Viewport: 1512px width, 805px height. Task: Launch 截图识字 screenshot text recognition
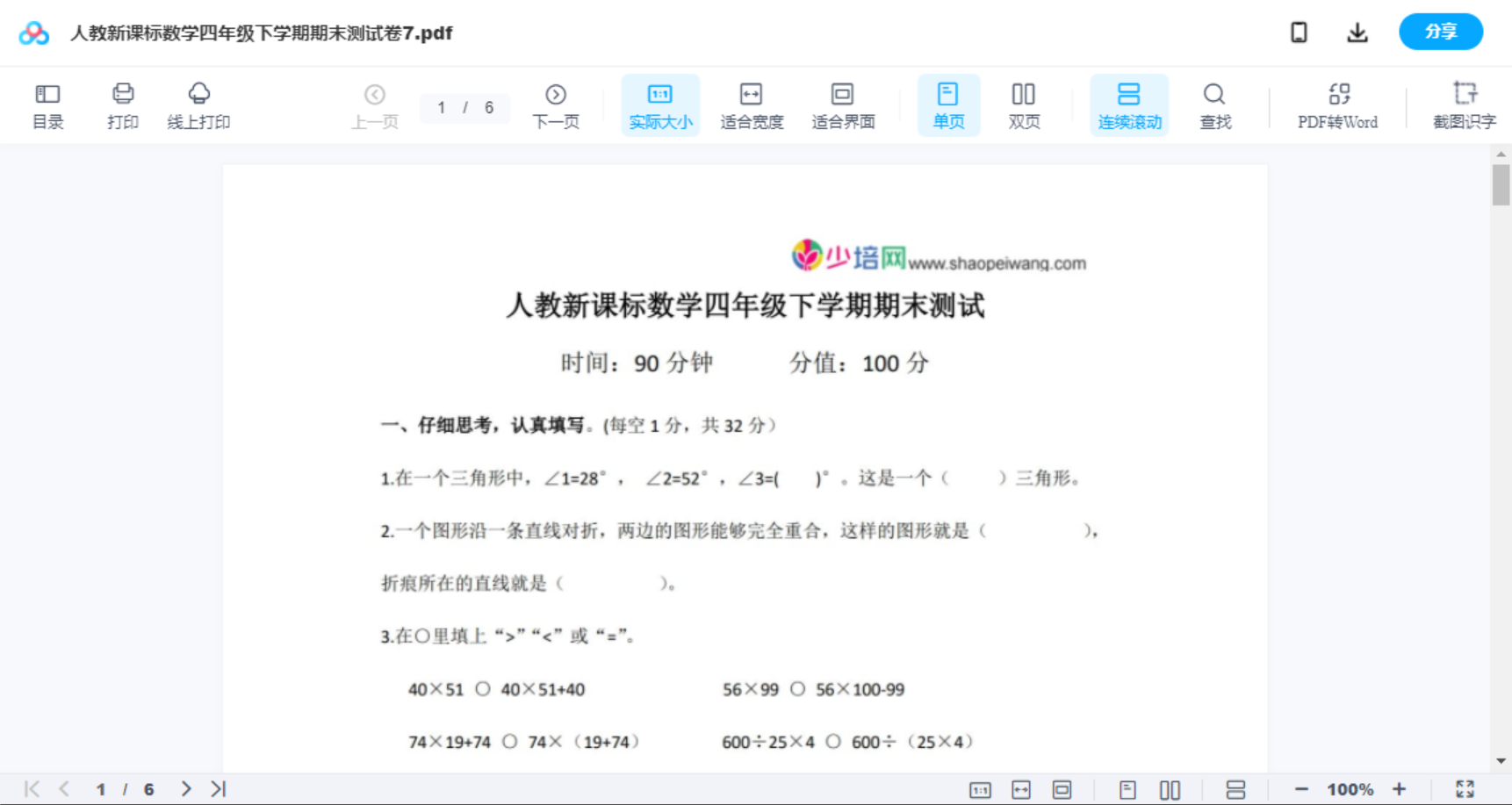1465,104
